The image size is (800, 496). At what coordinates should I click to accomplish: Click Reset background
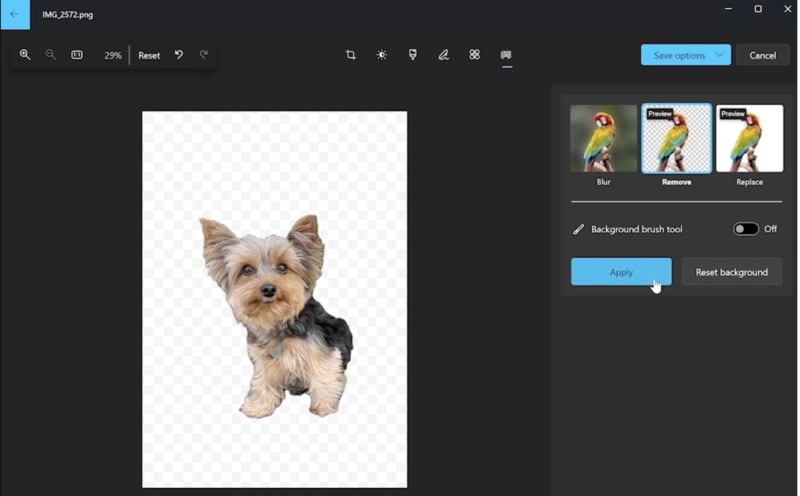point(732,272)
